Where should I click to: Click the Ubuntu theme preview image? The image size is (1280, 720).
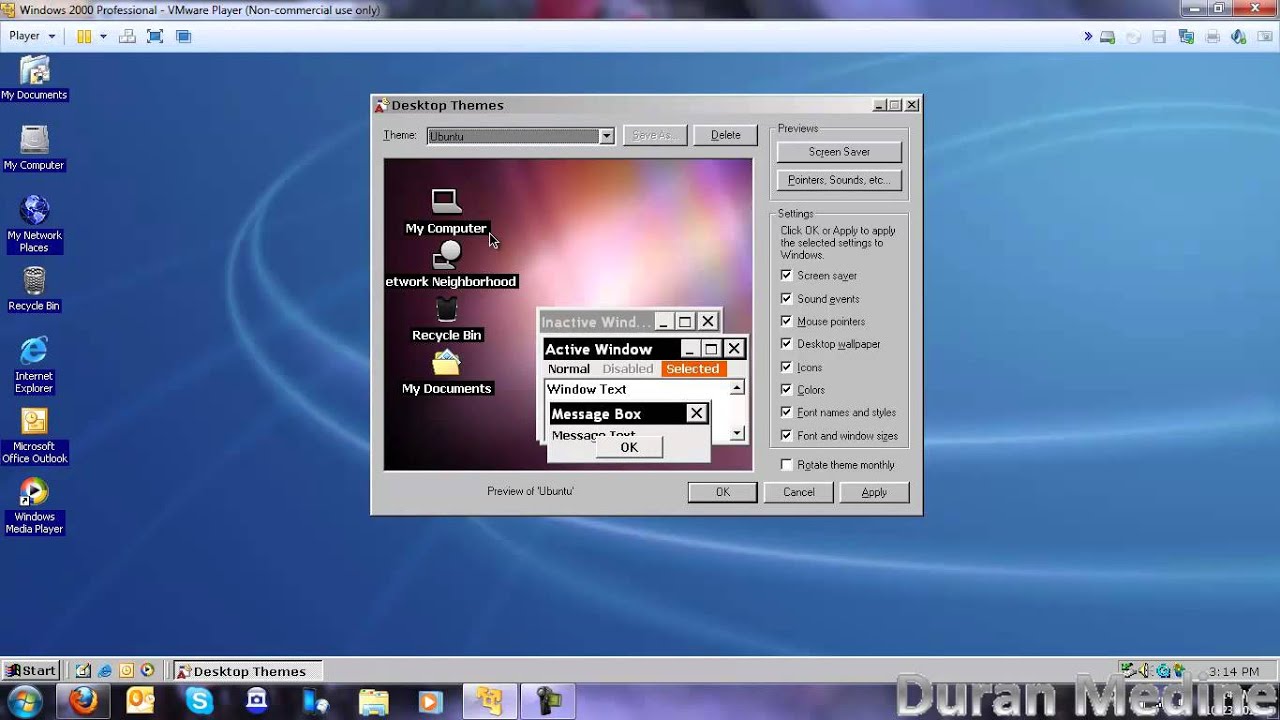tap(568, 314)
